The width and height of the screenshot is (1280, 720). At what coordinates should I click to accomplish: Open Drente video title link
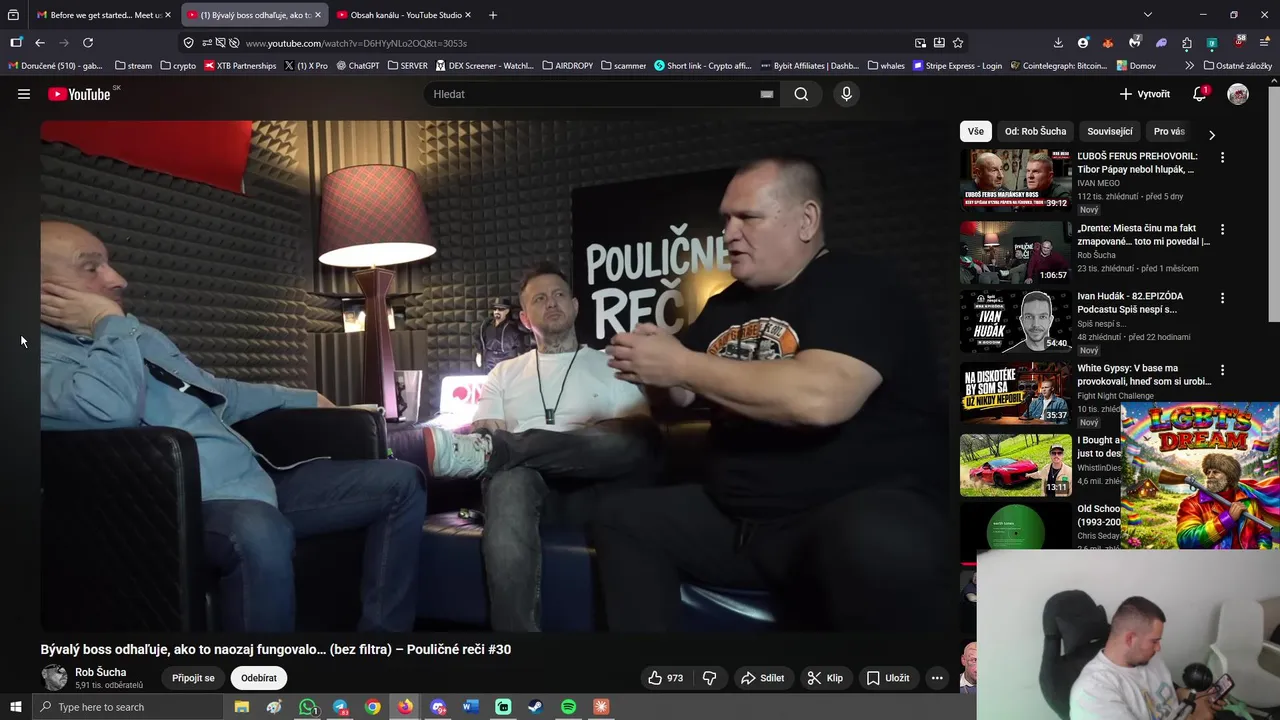[1143, 234]
